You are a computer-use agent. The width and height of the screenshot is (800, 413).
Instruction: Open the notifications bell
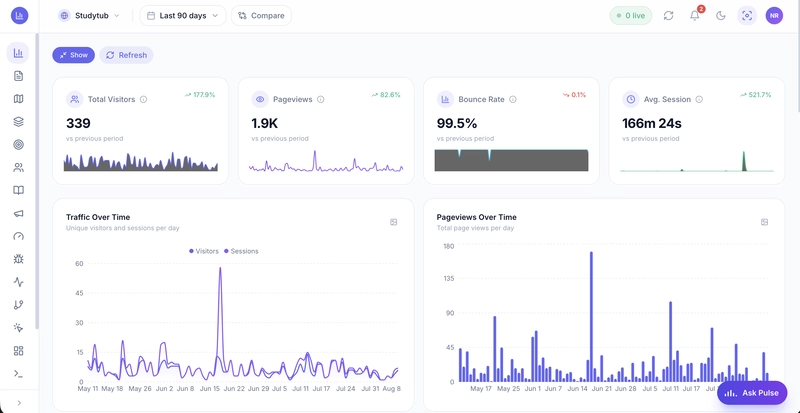coord(695,15)
